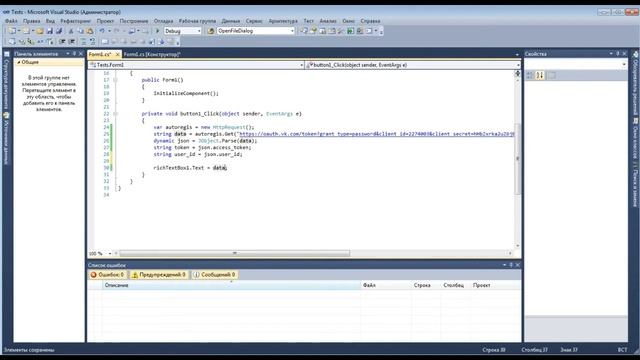
Task: Click the Open File folder icon
Action: coord(40,31)
